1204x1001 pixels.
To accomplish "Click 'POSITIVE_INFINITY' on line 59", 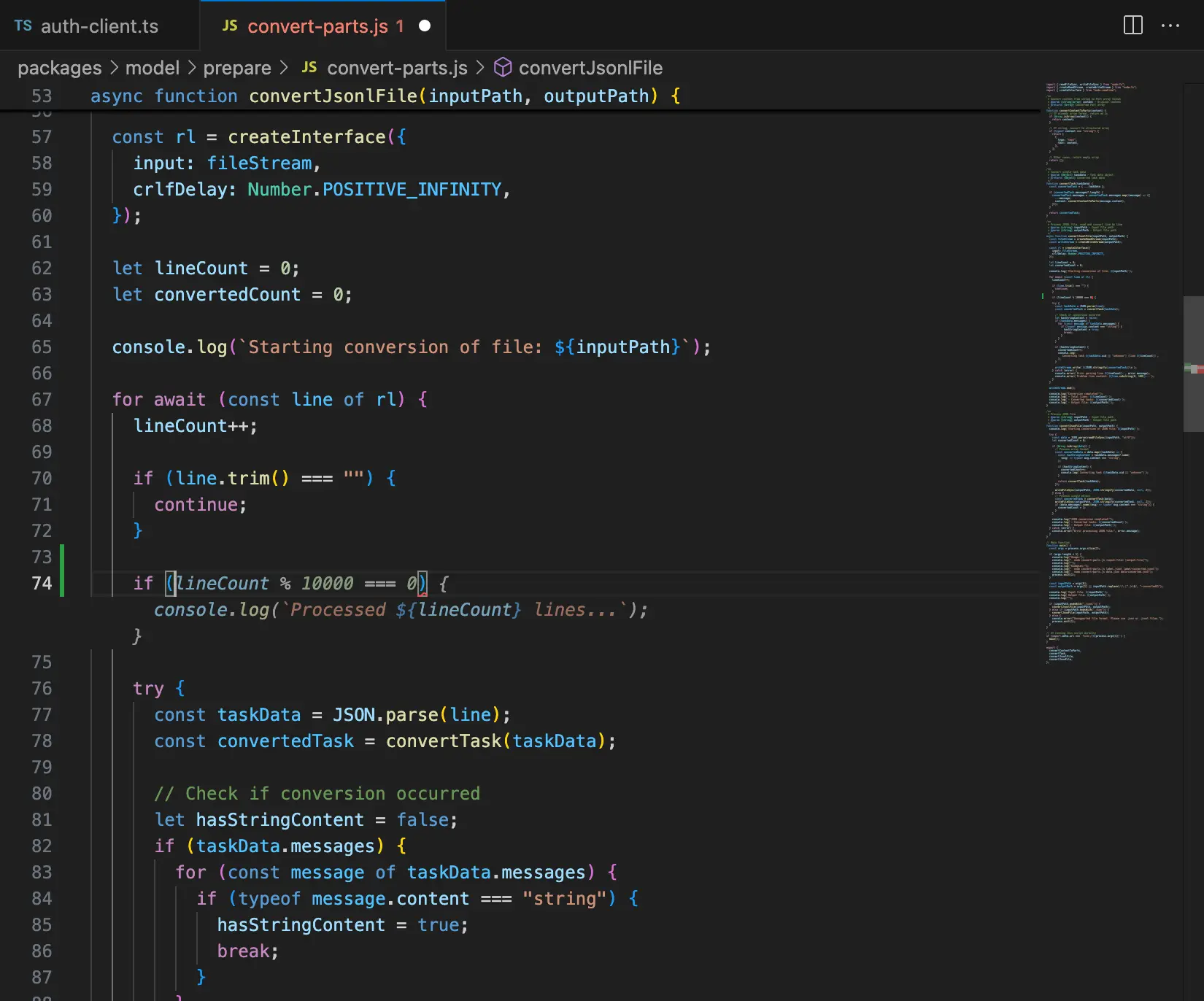I will [x=412, y=190].
